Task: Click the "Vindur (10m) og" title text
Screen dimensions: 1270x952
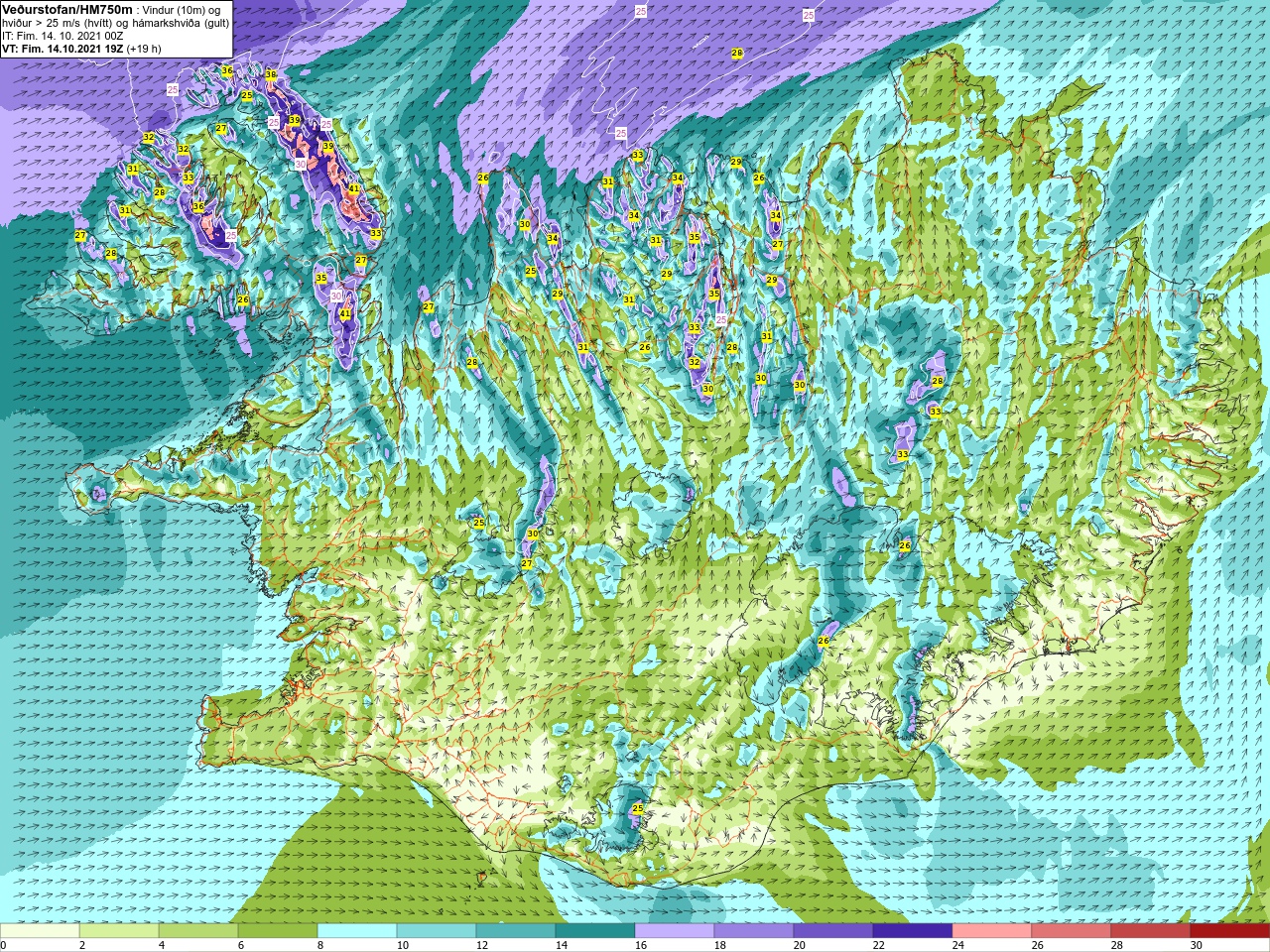Action: point(182,10)
